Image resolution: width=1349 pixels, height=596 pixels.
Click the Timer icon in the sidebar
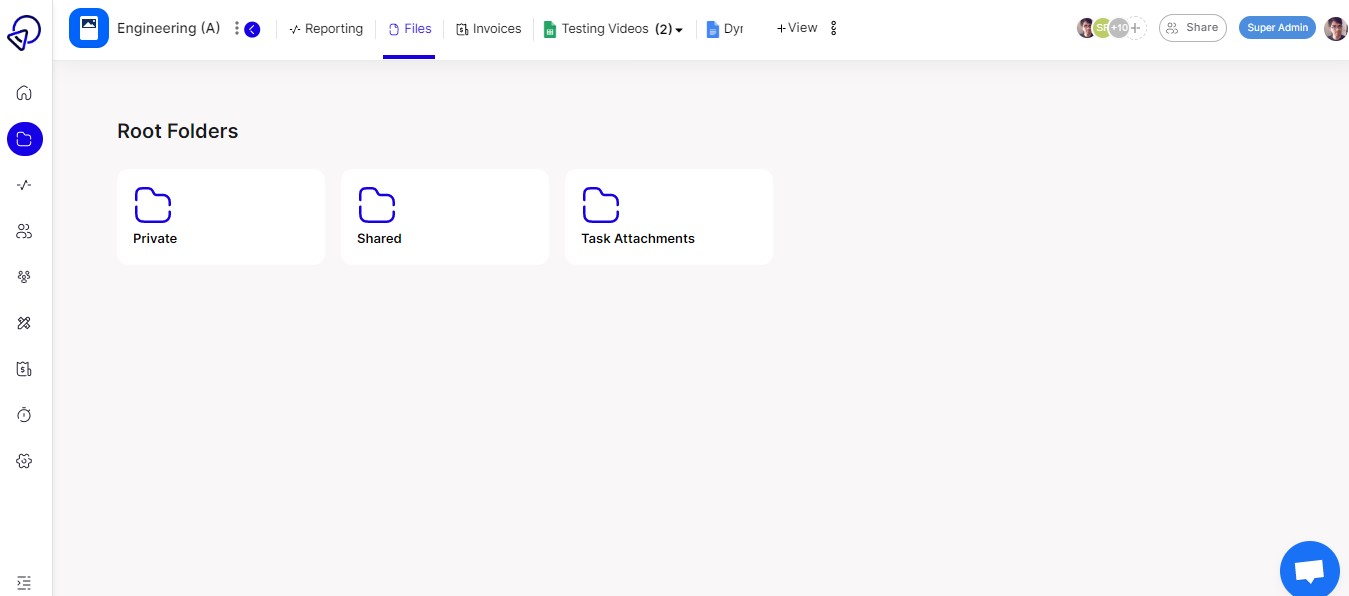tap(24, 415)
